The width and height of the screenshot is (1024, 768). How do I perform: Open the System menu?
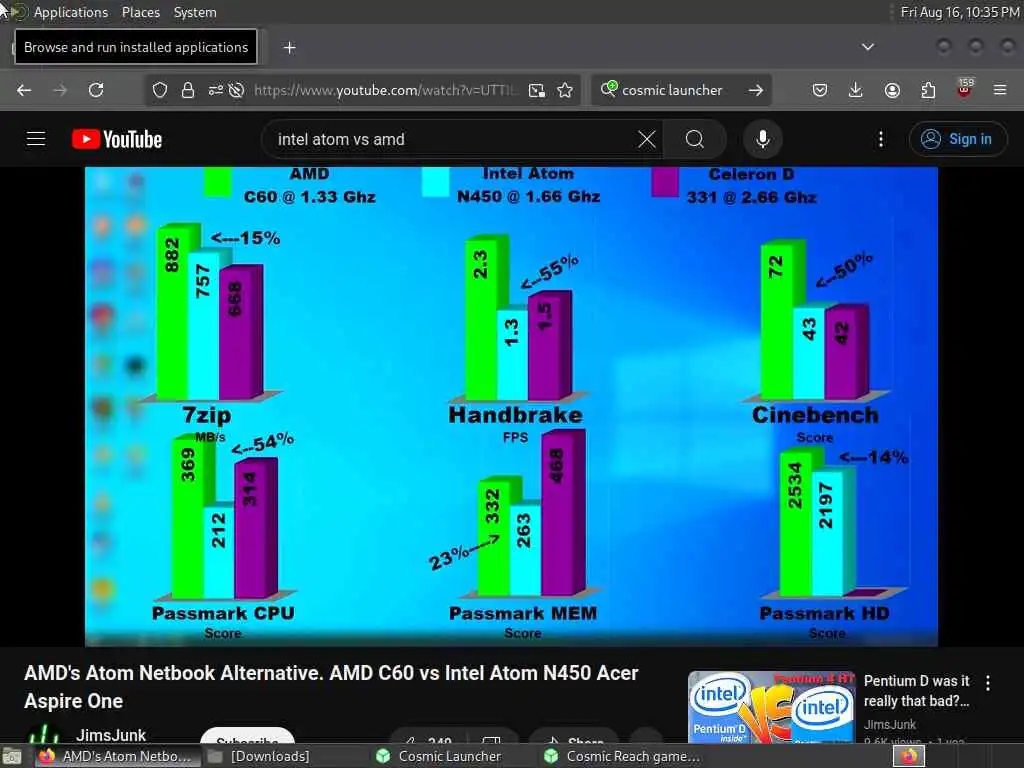pos(195,12)
